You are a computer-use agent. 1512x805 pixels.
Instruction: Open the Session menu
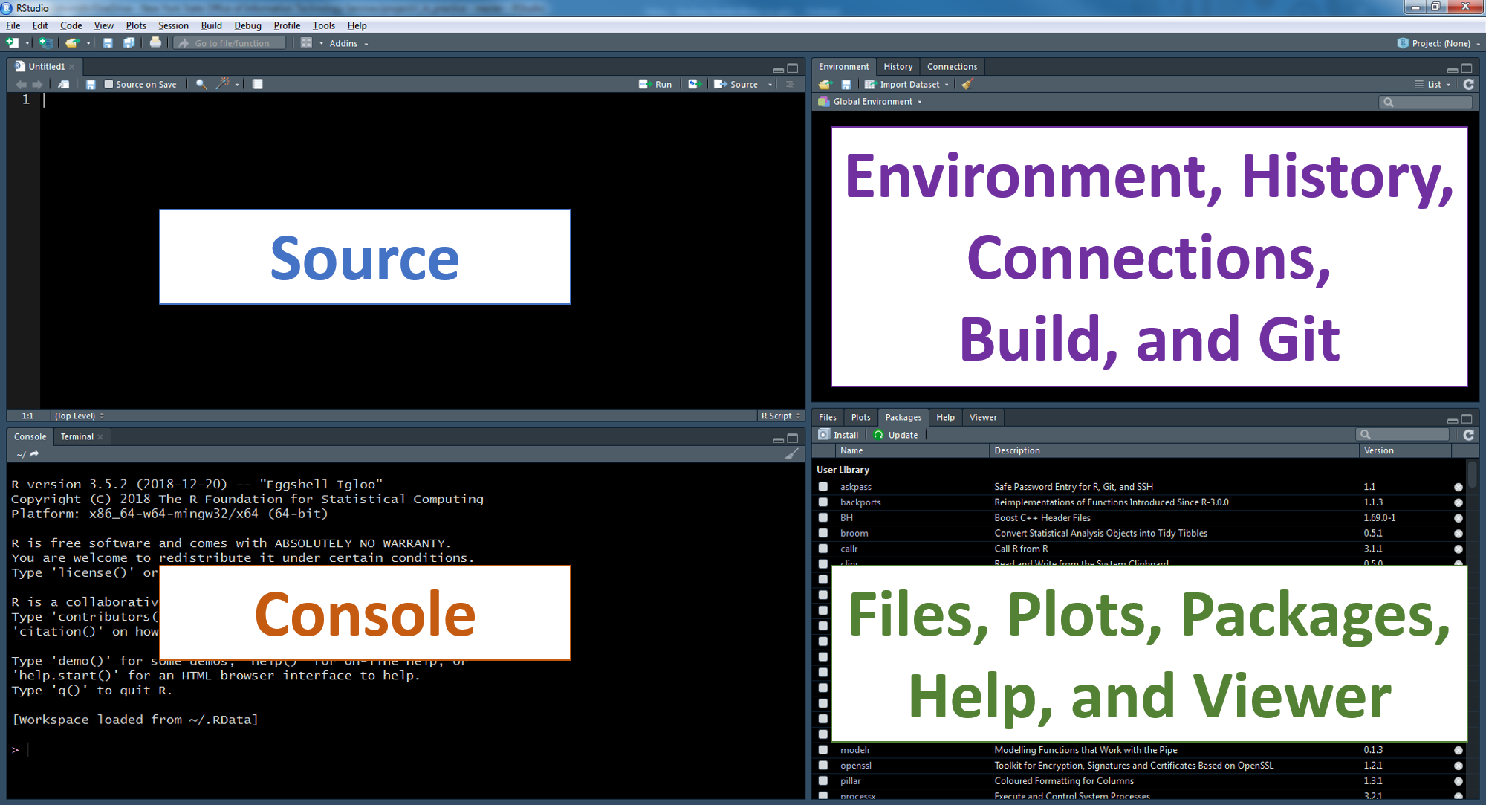[173, 25]
